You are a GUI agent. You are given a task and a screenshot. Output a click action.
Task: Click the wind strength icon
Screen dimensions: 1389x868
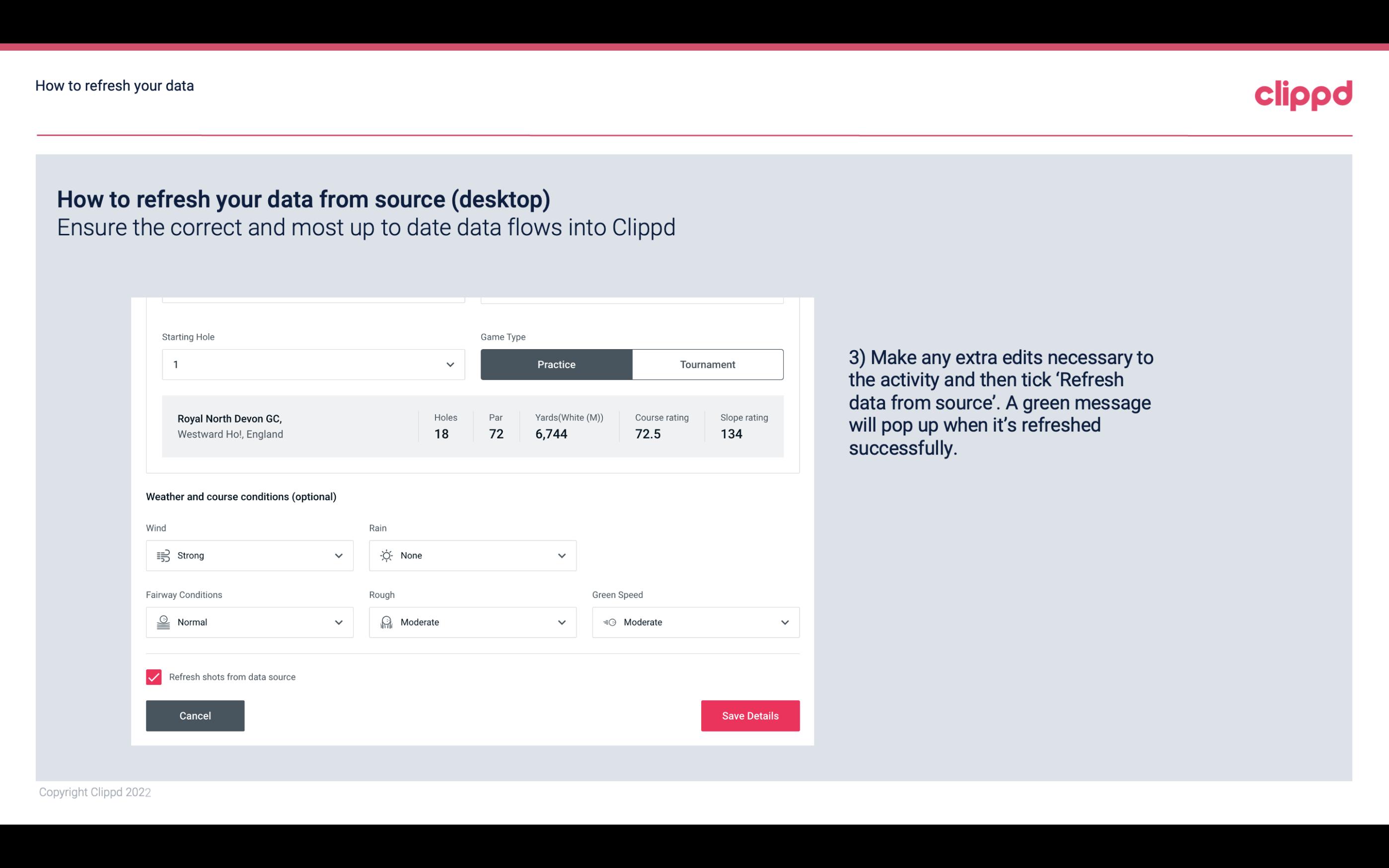click(163, 555)
